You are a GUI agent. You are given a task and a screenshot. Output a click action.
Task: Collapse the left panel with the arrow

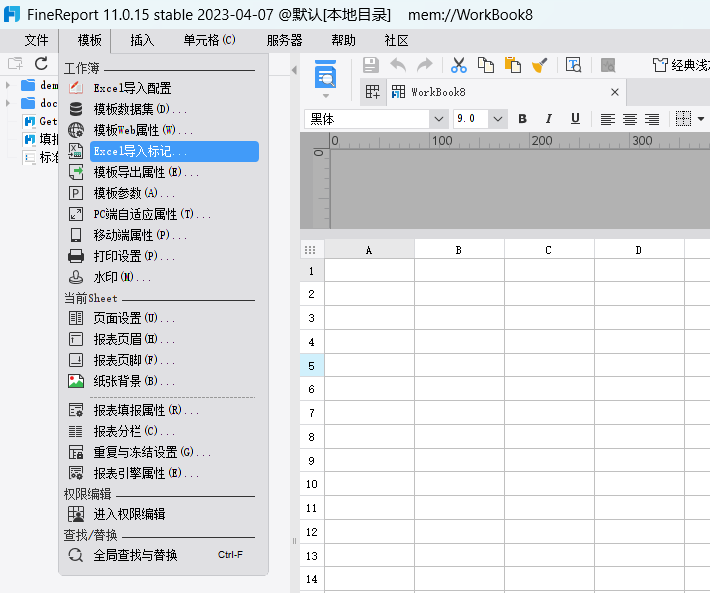[294, 70]
